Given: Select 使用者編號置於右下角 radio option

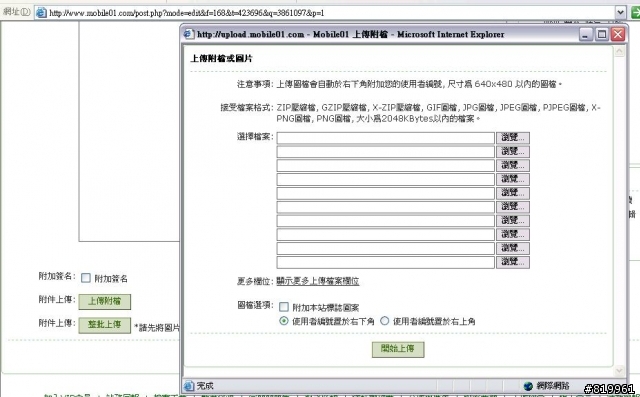Looking at the screenshot, I should (x=284, y=321).
